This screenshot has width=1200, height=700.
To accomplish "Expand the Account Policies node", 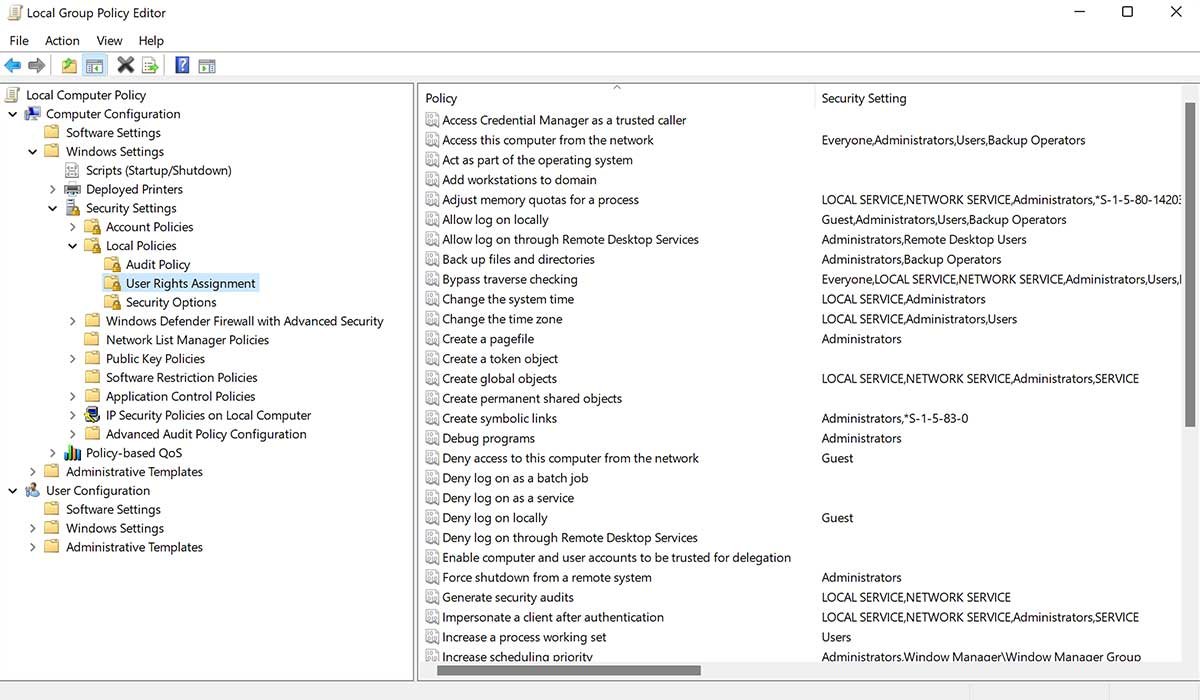I will (x=71, y=226).
